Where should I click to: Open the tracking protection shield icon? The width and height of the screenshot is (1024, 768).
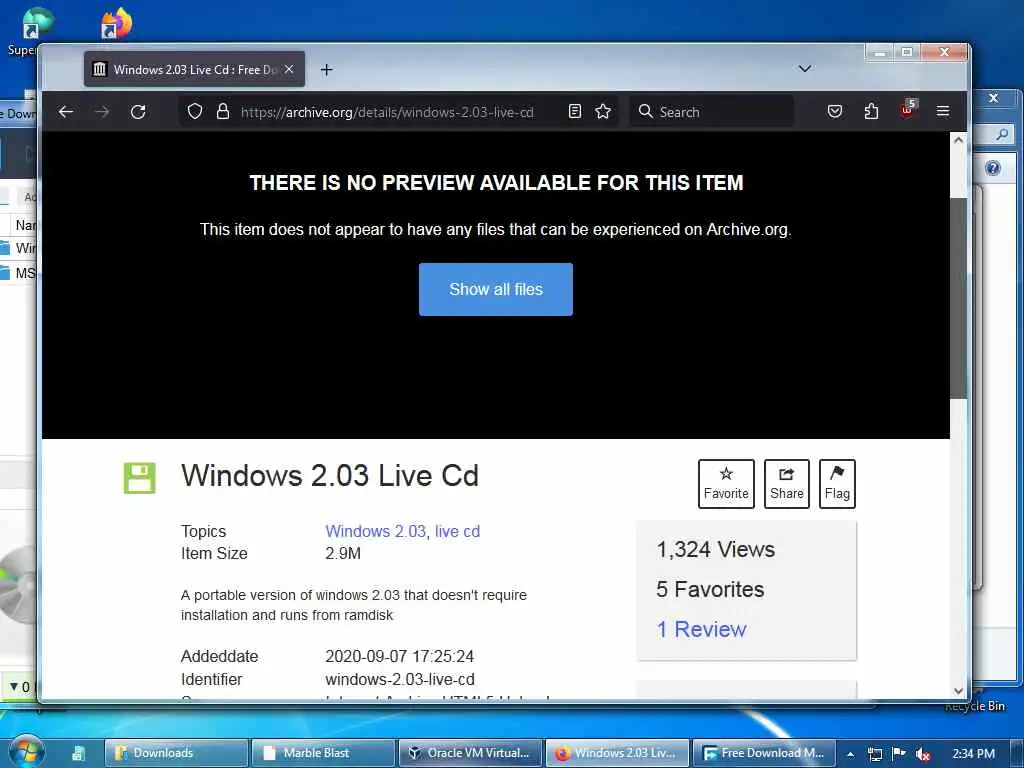click(195, 112)
